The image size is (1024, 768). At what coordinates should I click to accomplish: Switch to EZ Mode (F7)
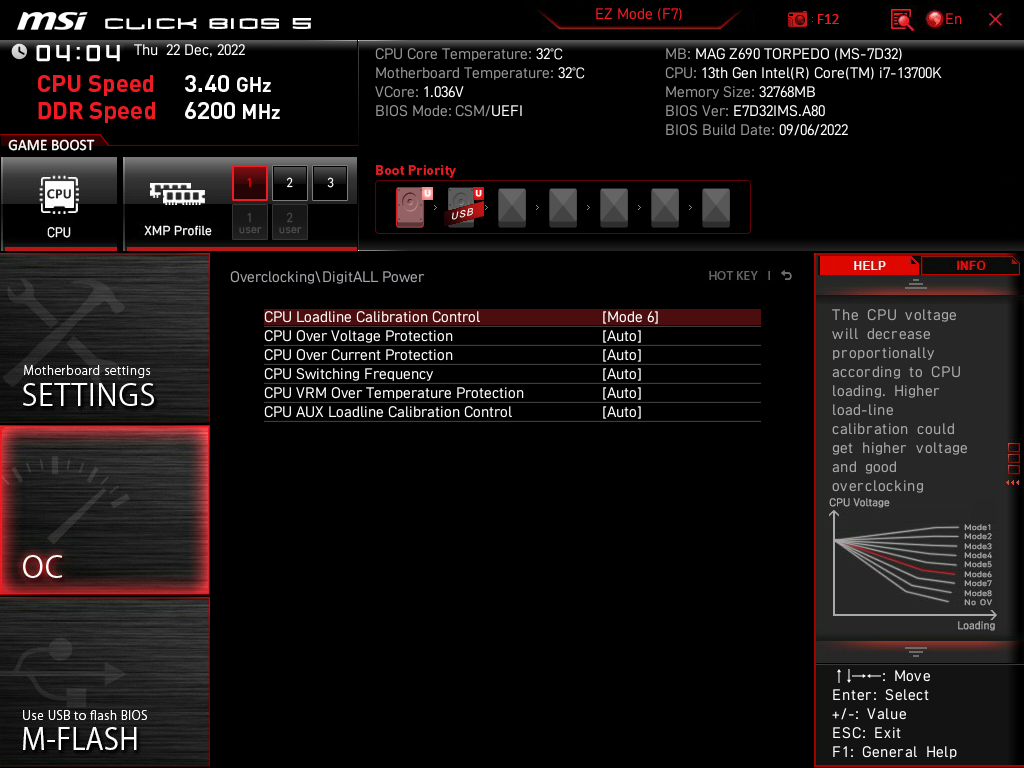click(638, 14)
